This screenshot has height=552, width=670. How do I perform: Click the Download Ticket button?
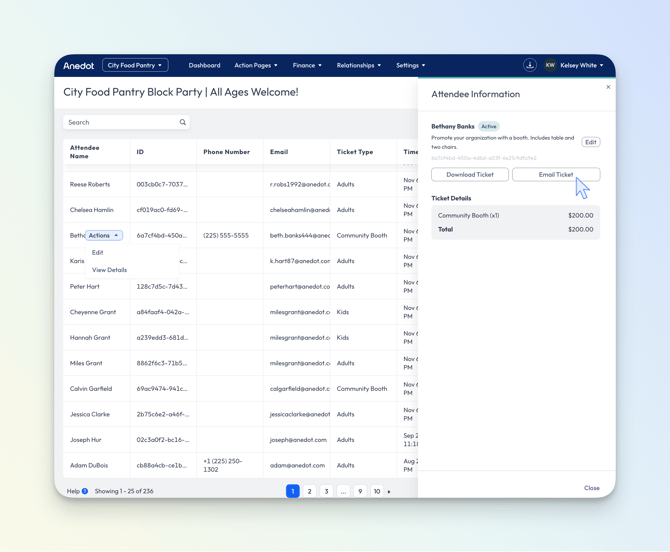pyautogui.click(x=470, y=174)
